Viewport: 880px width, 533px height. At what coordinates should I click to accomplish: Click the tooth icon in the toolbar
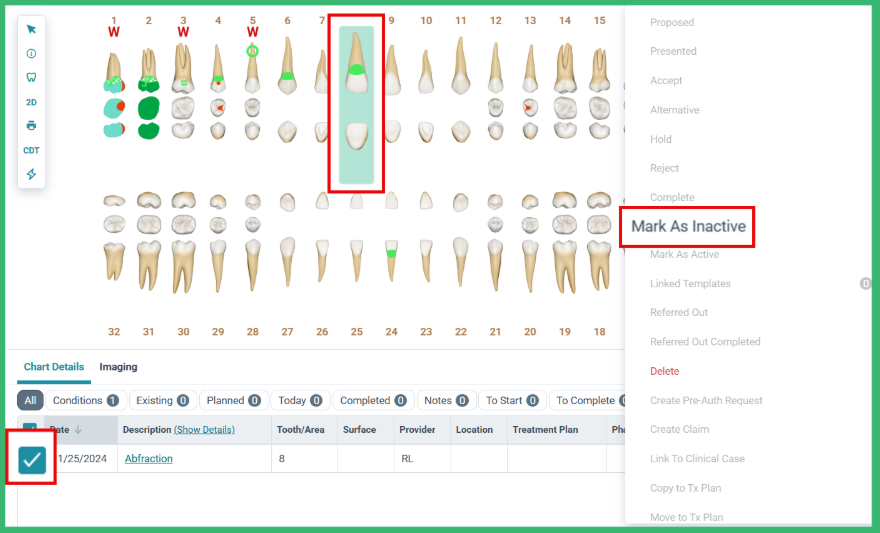[x=31, y=77]
